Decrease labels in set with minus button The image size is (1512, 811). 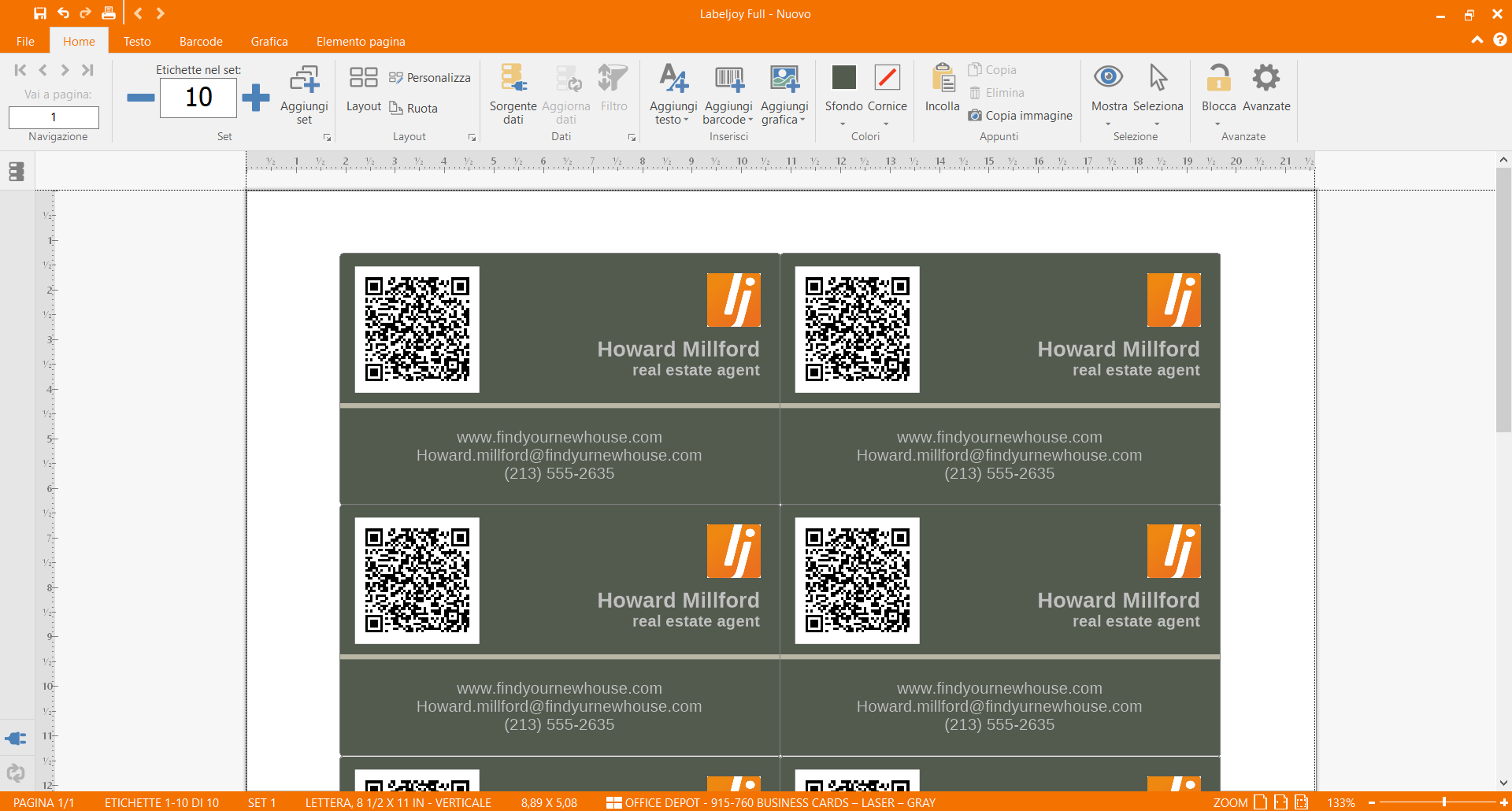coord(141,98)
